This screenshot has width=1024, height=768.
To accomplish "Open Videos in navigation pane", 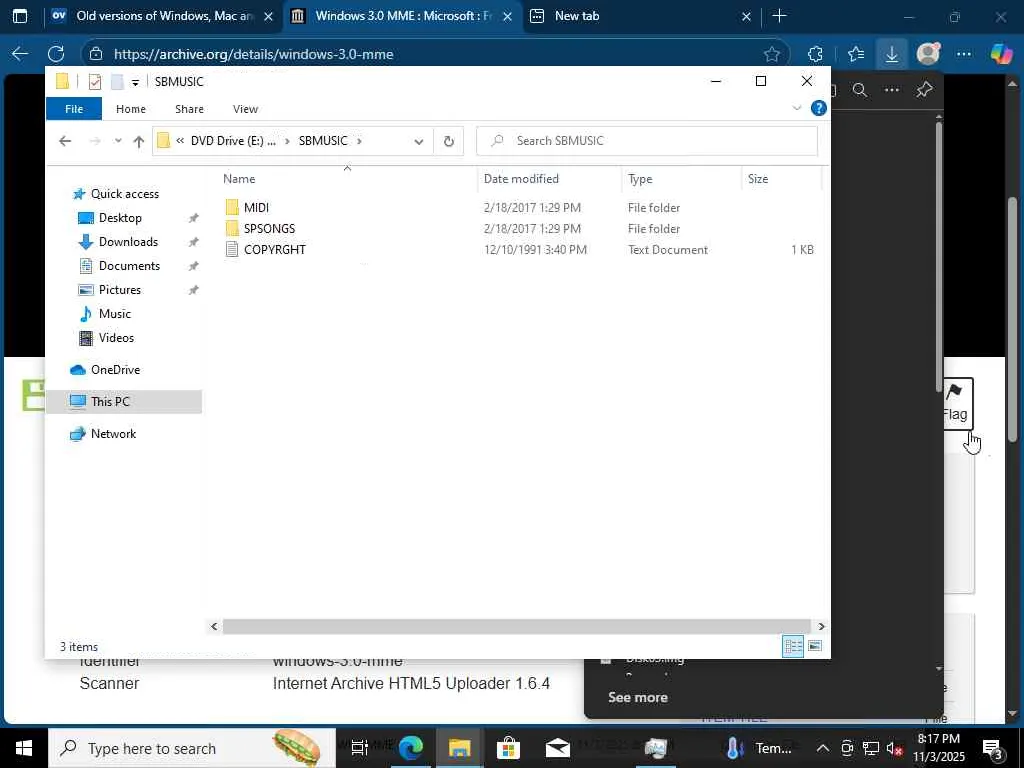I will (116, 338).
